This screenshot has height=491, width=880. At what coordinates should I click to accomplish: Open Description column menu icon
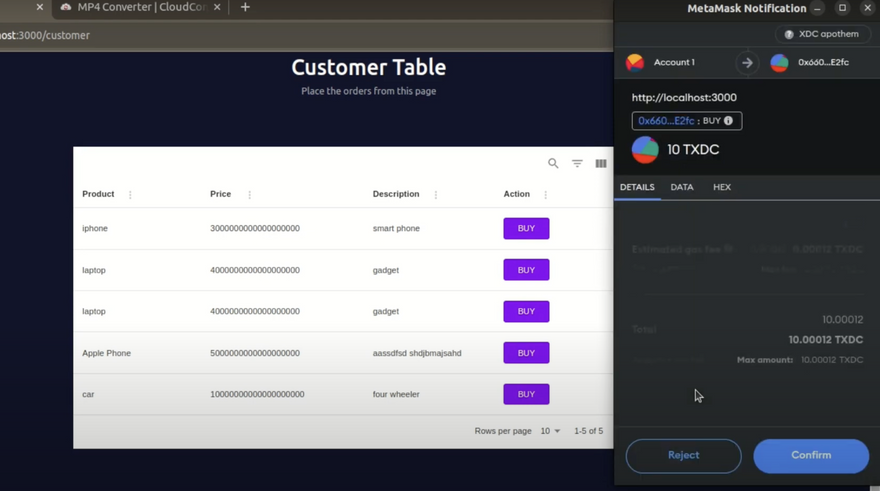(x=436, y=195)
